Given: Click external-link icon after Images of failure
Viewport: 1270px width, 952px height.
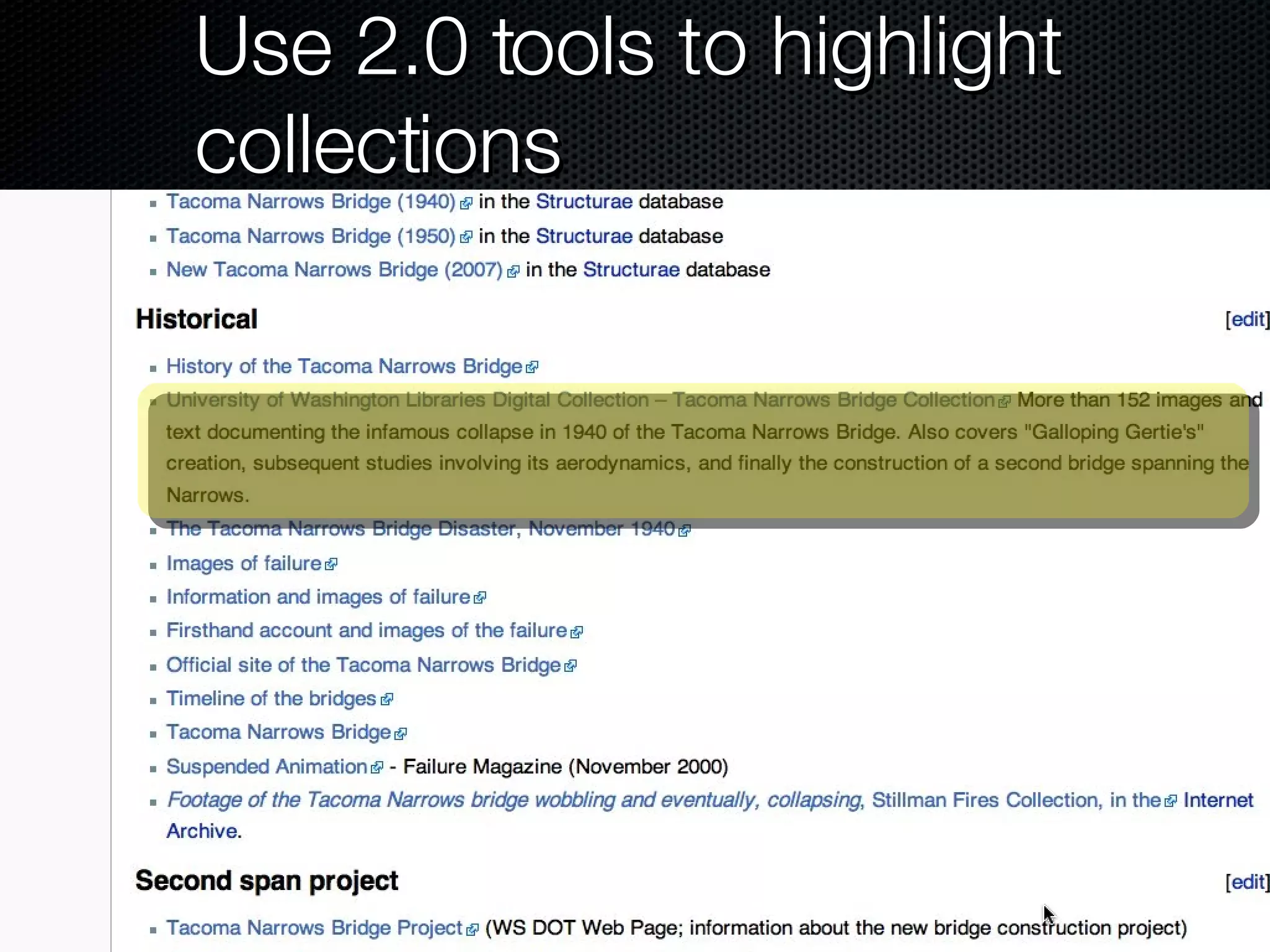Looking at the screenshot, I should coord(331,565).
